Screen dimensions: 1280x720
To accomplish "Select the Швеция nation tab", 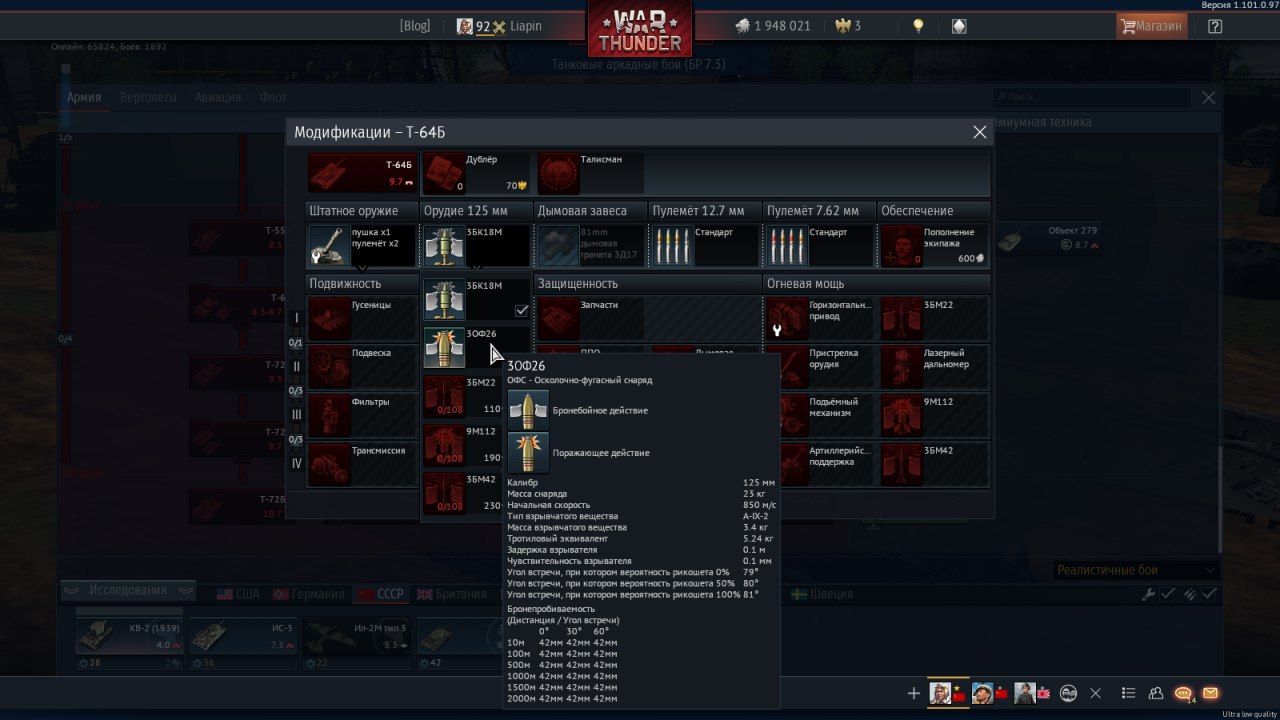I will [x=822, y=594].
